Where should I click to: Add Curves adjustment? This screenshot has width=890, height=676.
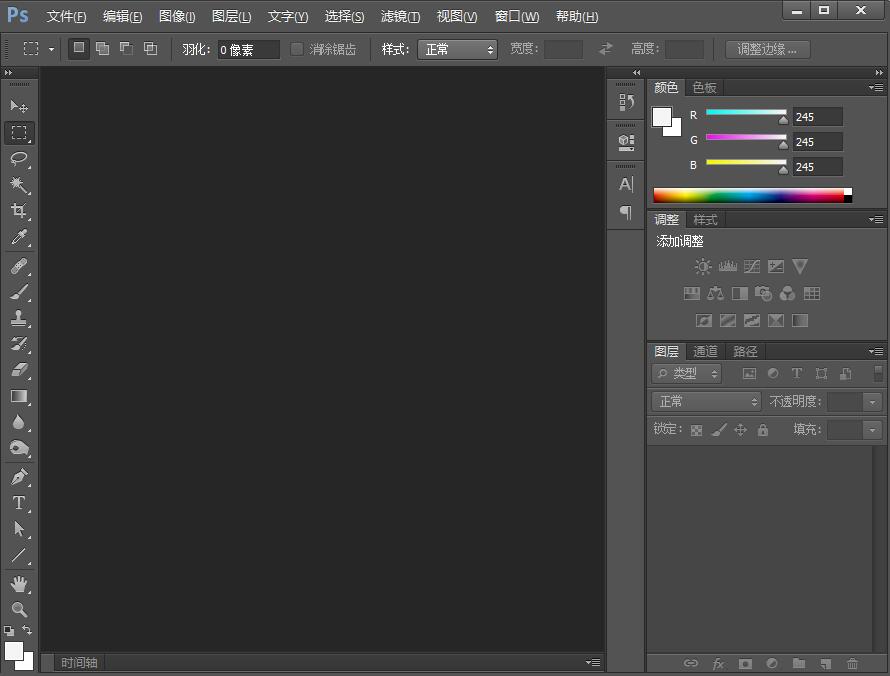point(752,266)
